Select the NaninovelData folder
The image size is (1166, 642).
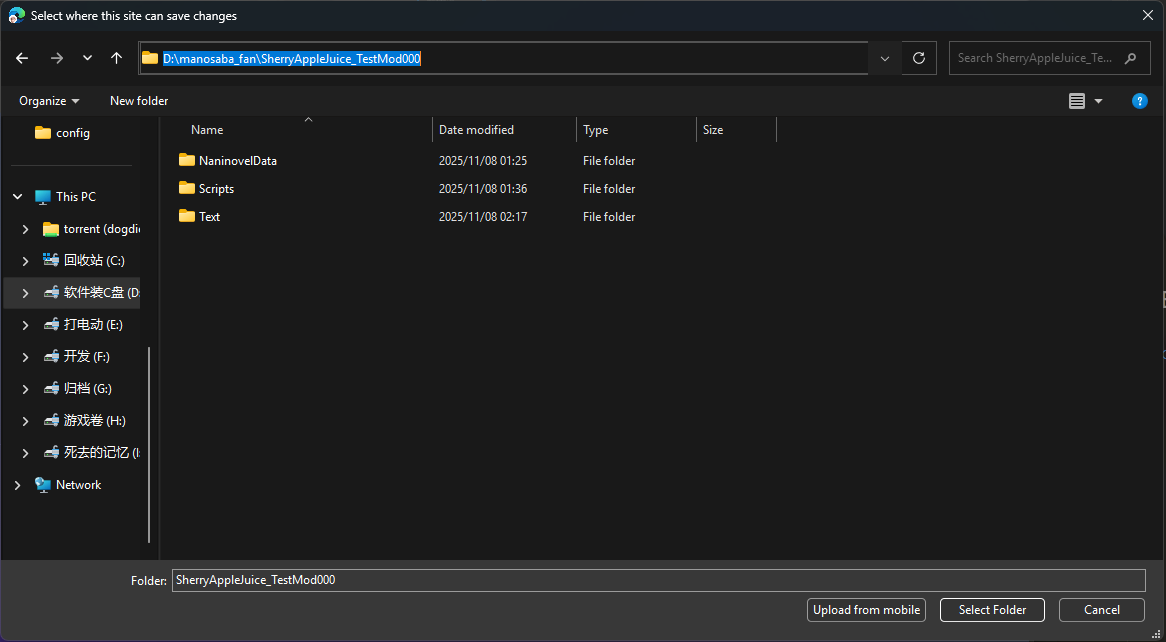coord(237,161)
